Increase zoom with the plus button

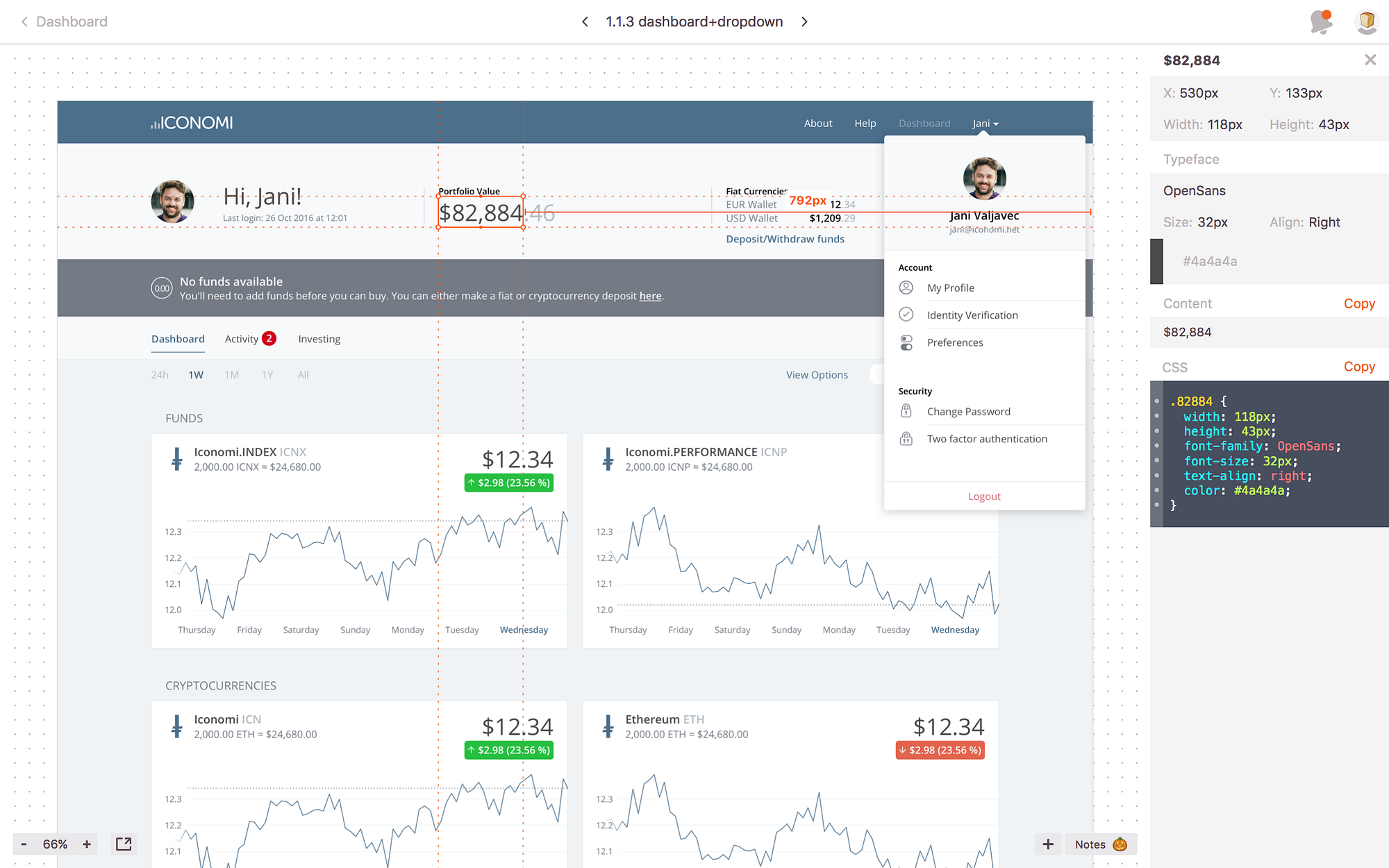(87, 844)
